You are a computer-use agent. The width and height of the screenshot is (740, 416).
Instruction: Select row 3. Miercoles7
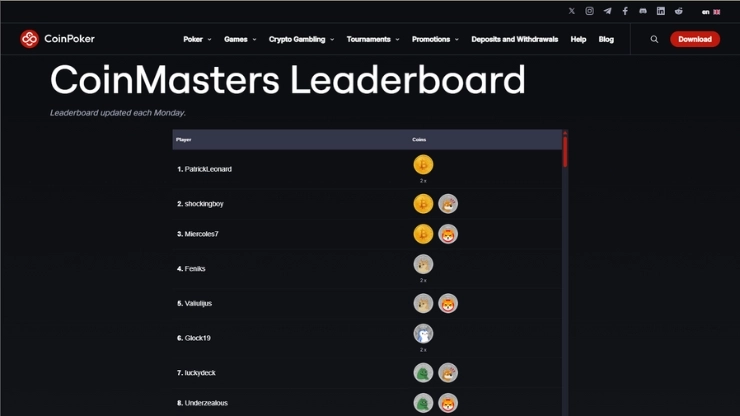click(x=367, y=234)
